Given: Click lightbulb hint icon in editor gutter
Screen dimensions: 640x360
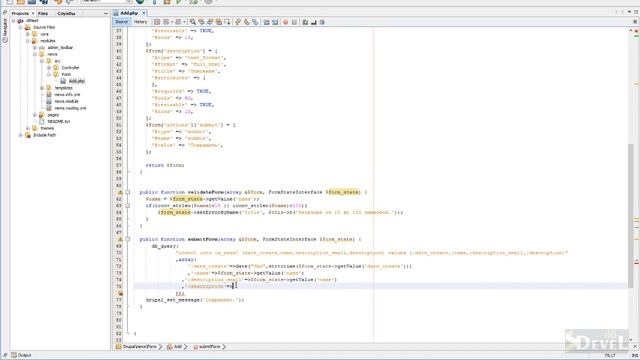Looking at the screenshot, I should 120,293.
